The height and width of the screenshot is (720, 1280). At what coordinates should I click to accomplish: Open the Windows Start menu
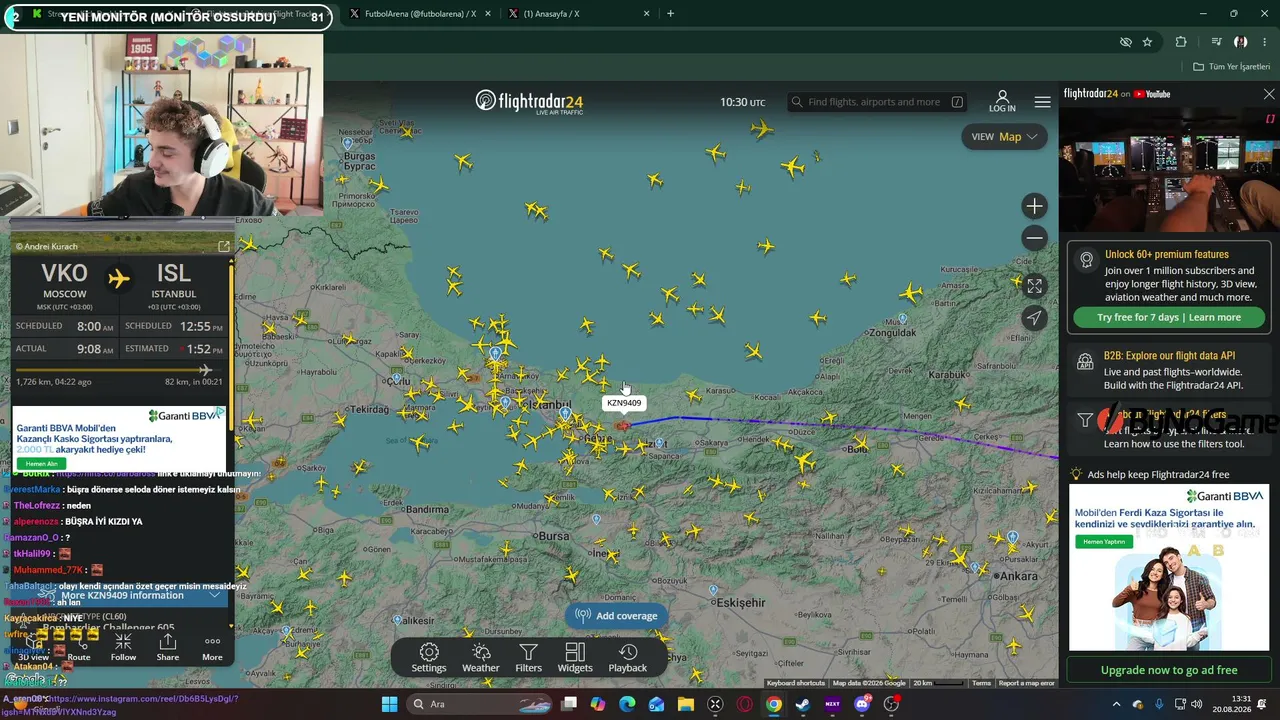pyautogui.click(x=390, y=704)
